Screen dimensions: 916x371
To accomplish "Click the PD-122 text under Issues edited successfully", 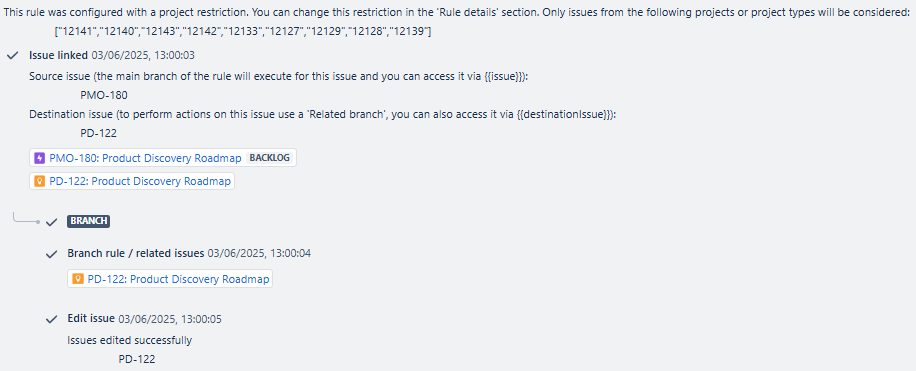I will [137, 359].
